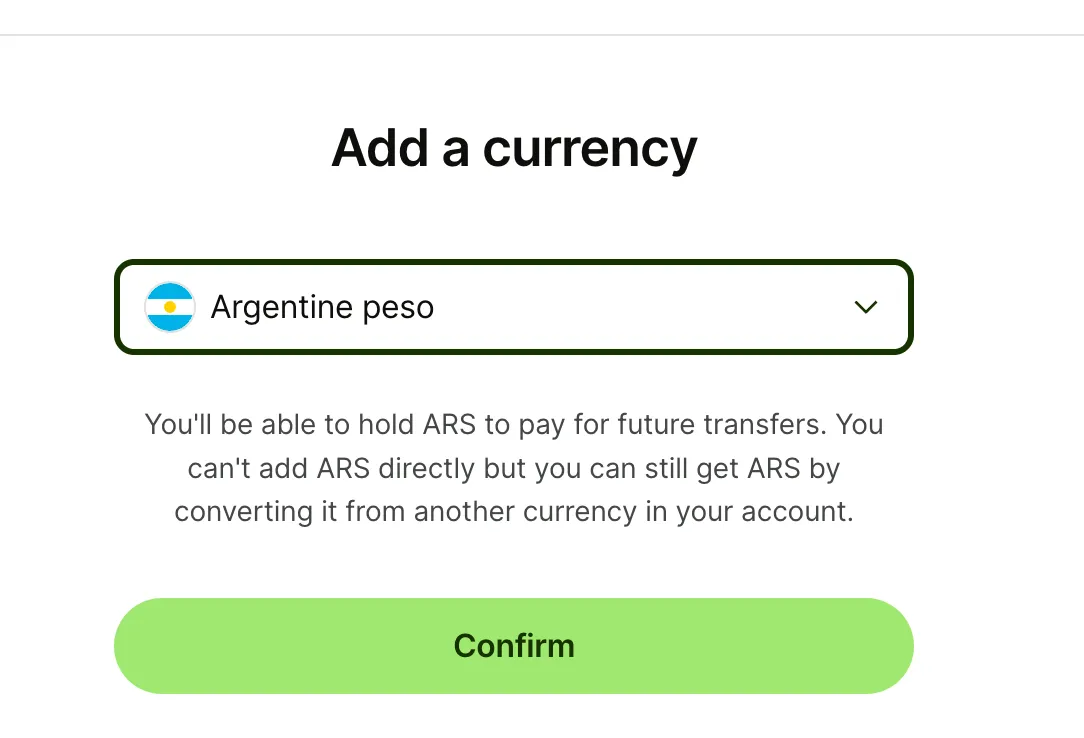
Task: Click the word 'Confirm' on the green button
Action: tap(514, 645)
